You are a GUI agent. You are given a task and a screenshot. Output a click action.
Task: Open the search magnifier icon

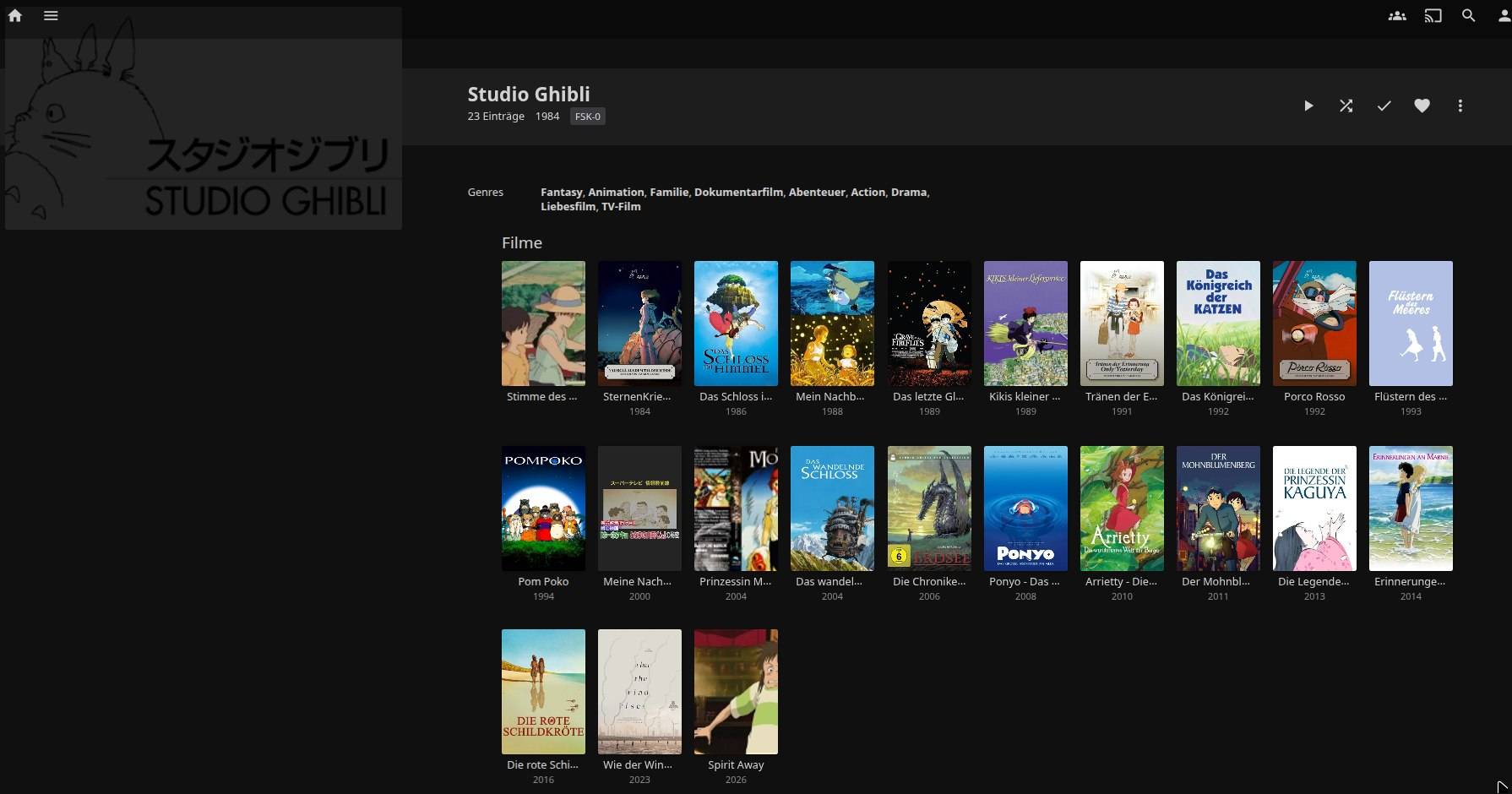1469,15
